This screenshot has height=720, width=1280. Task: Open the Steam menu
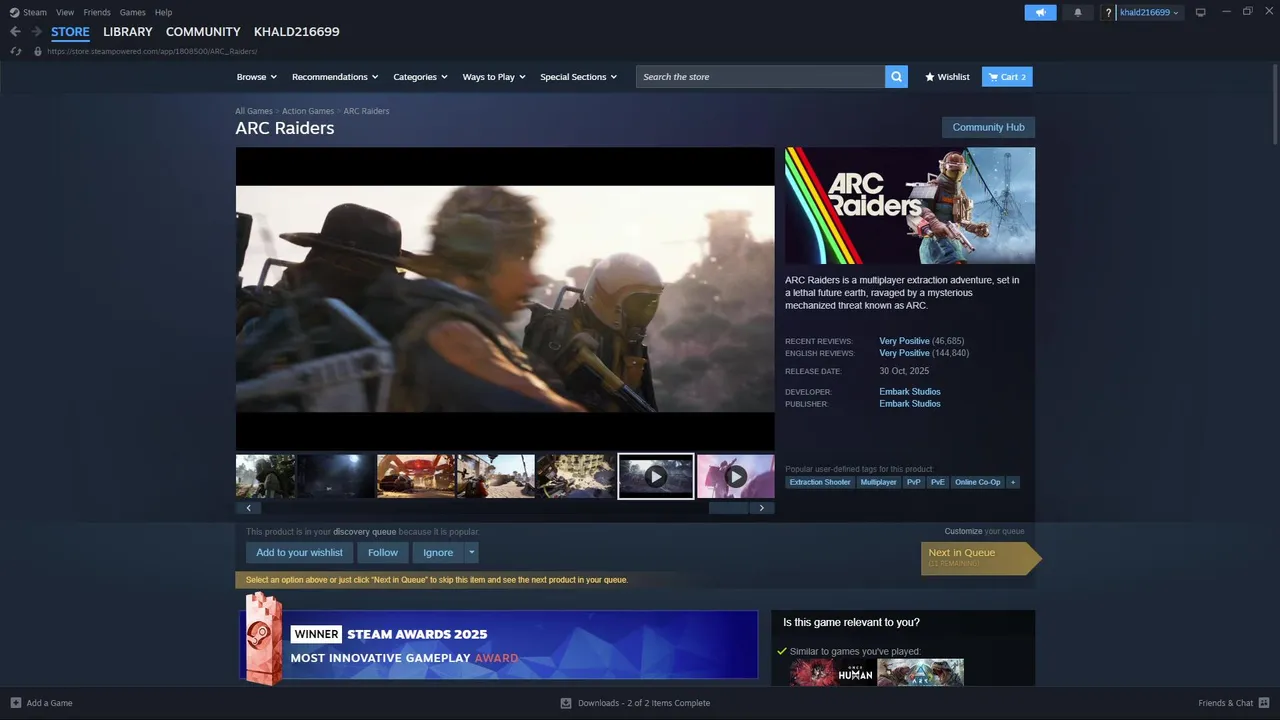coord(35,12)
